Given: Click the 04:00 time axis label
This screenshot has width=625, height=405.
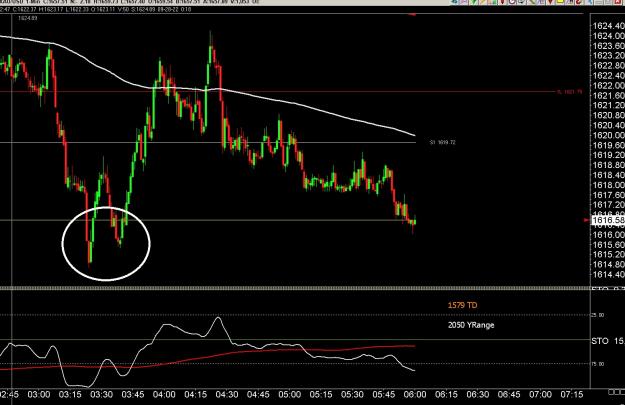Looking at the screenshot, I should 164,395.
